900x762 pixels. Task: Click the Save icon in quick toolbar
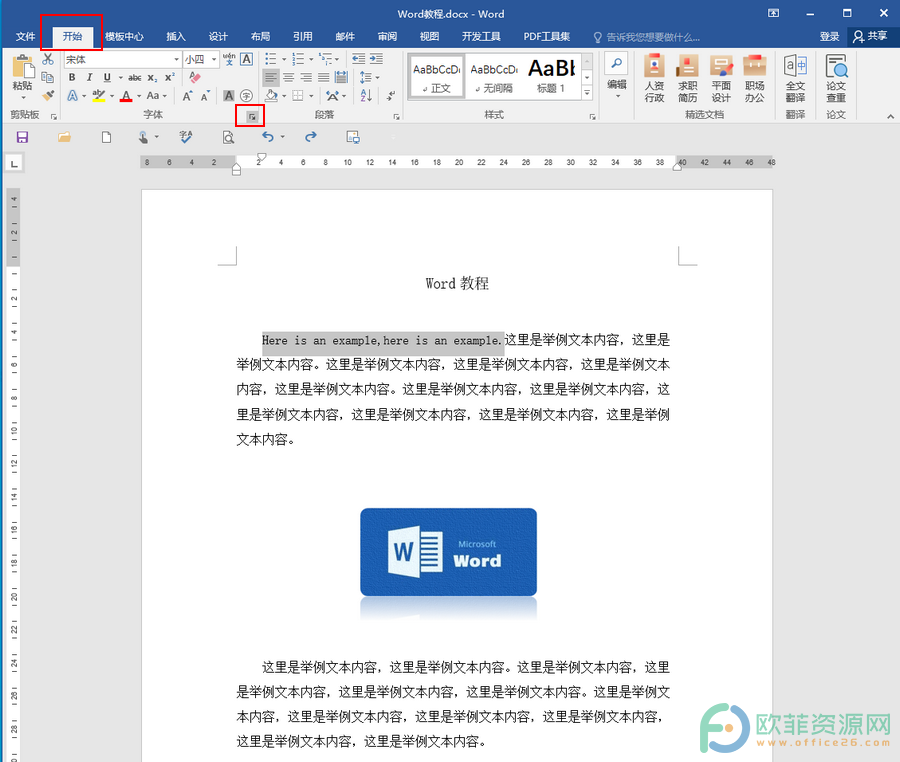(x=22, y=137)
